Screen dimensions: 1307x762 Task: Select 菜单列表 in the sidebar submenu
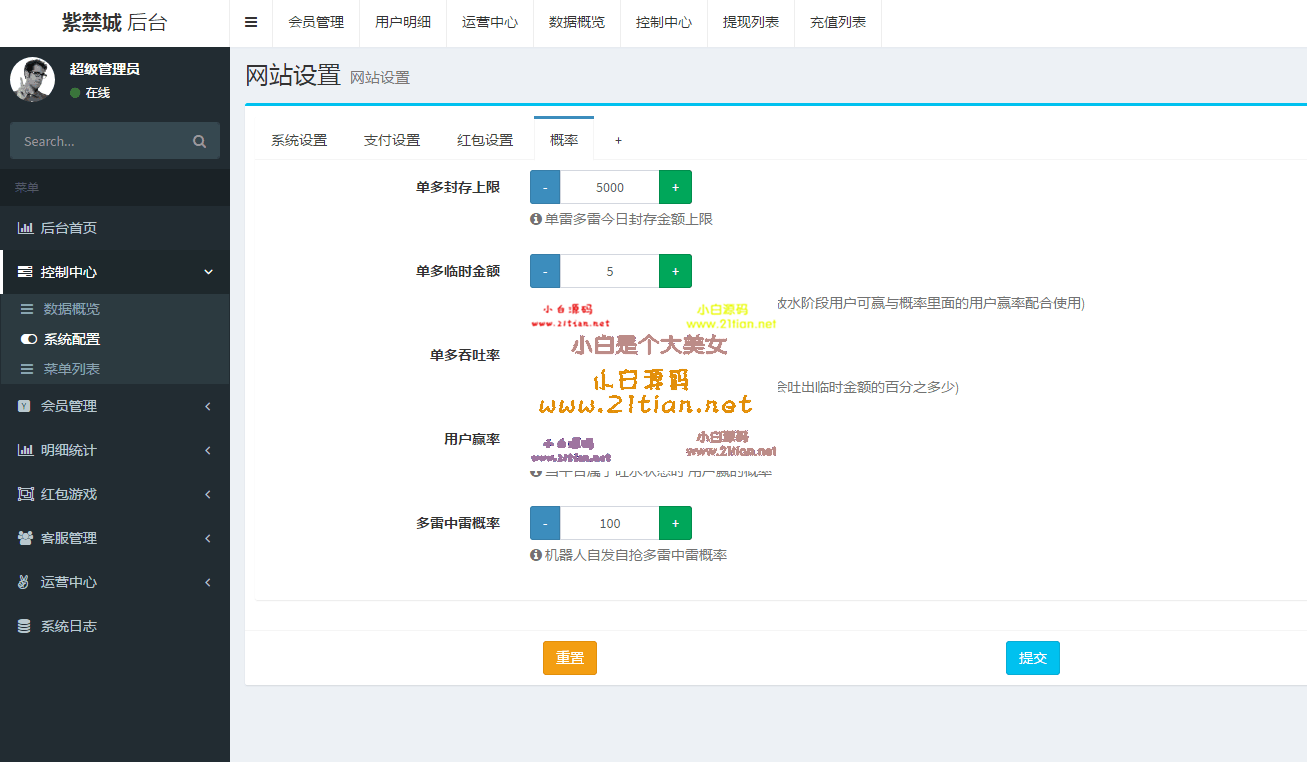click(x=71, y=369)
